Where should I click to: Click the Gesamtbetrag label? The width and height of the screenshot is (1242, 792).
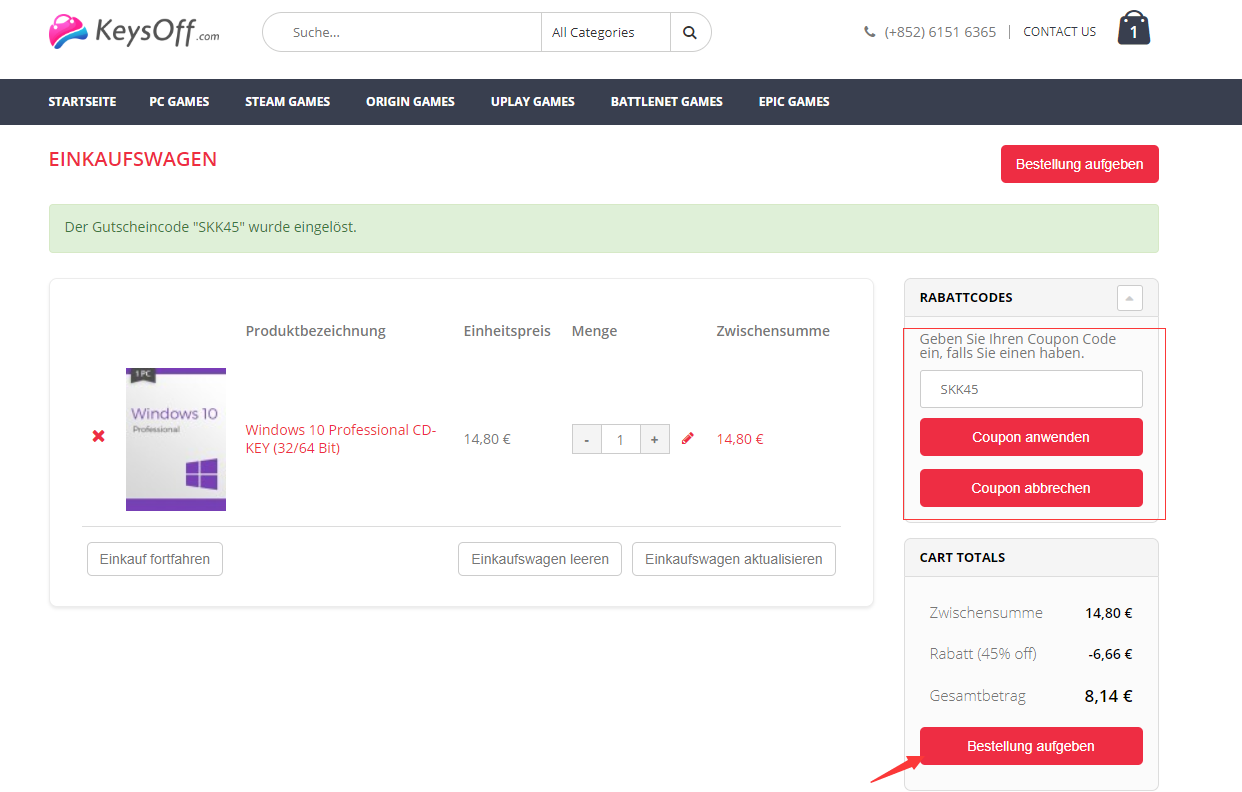[x=978, y=696]
